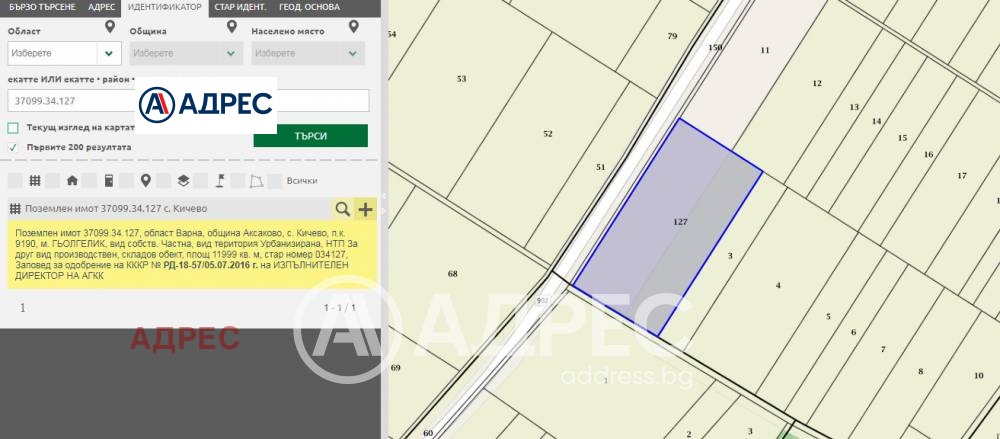This screenshot has width=1000, height=439.
Task: Toggle the Първите 200 резултата checkbox
Action: (13, 147)
